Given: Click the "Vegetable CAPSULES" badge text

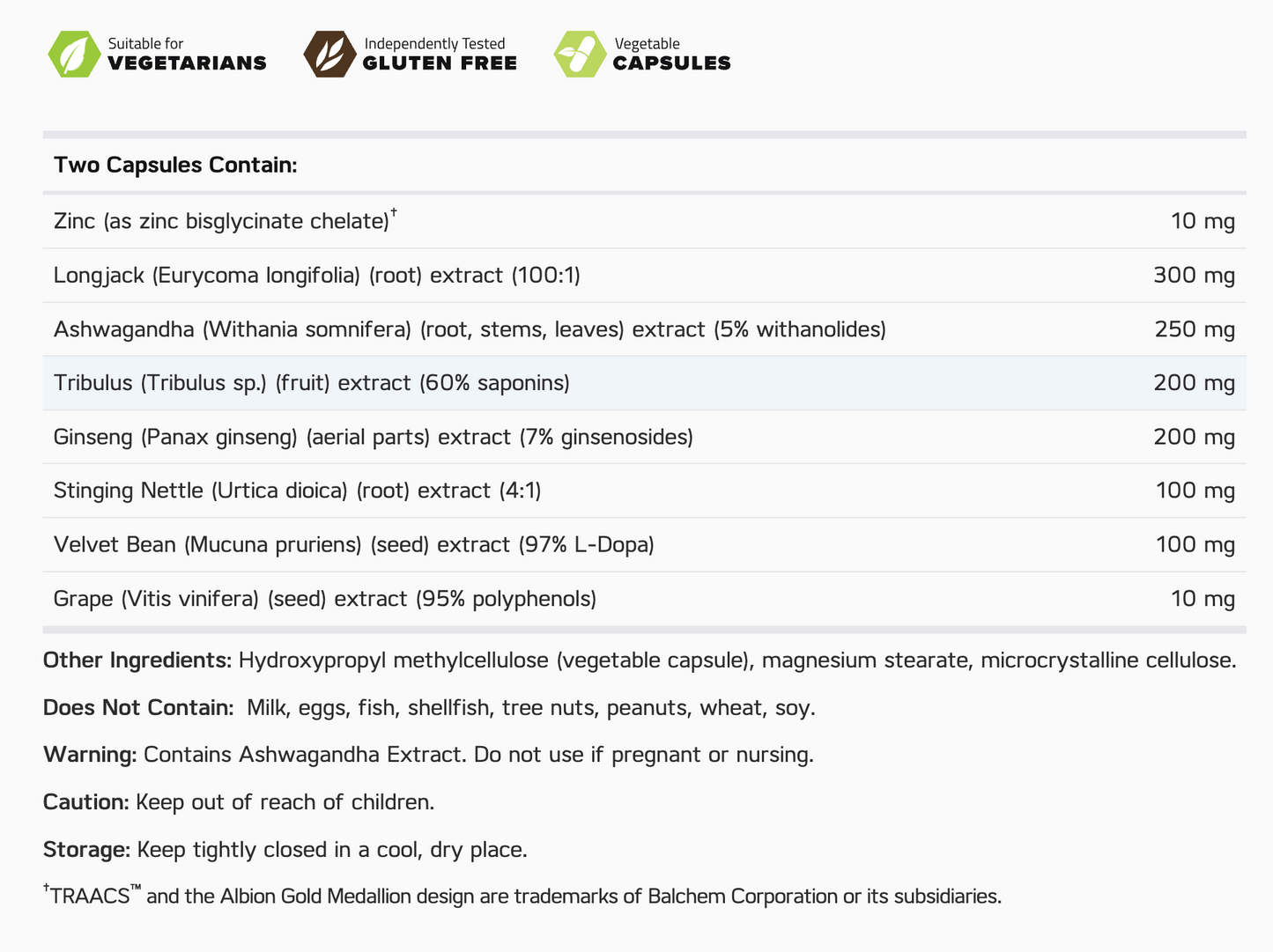Looking at the screenshot, I should 671,54.
